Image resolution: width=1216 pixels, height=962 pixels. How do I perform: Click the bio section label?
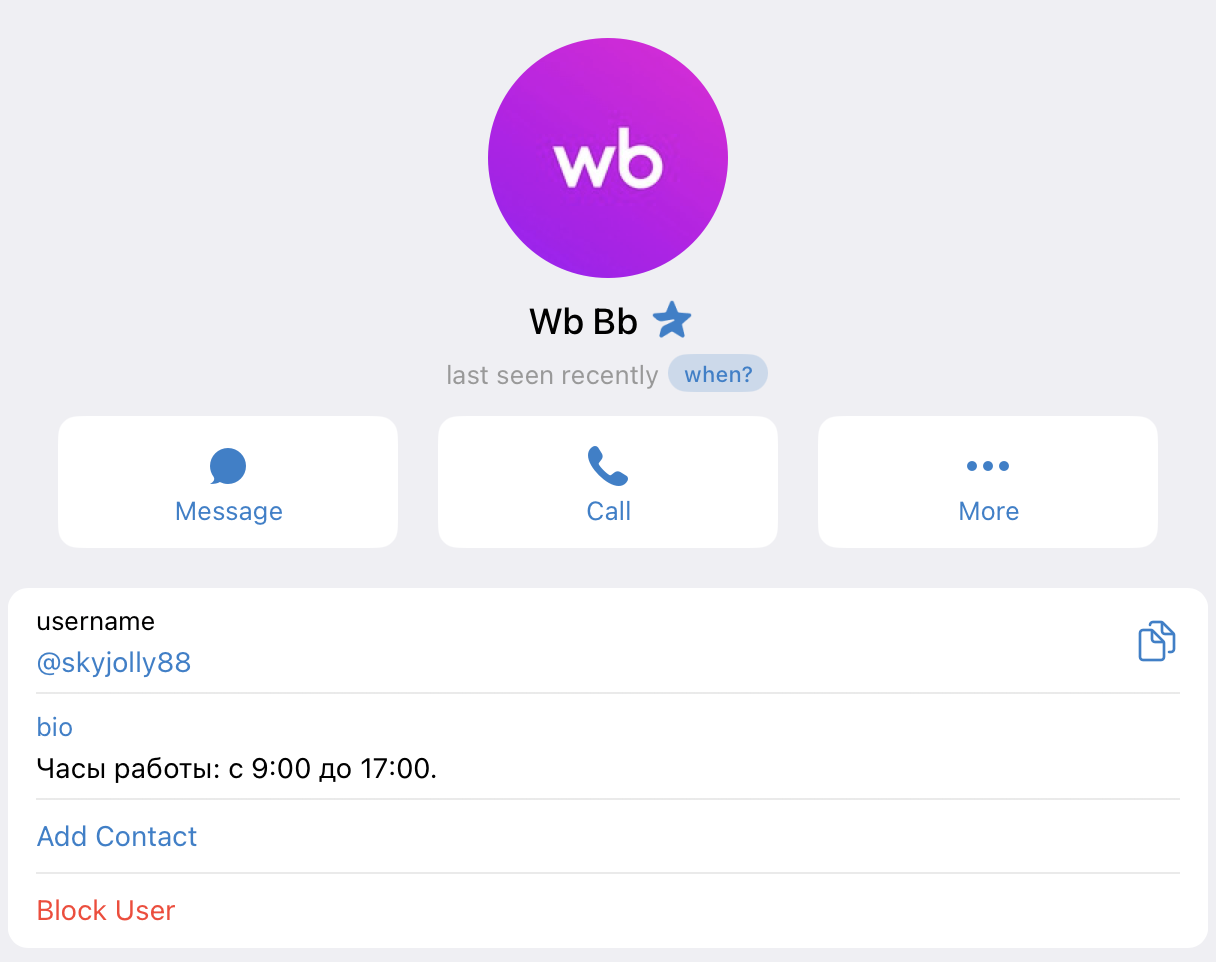coord(55,727)
